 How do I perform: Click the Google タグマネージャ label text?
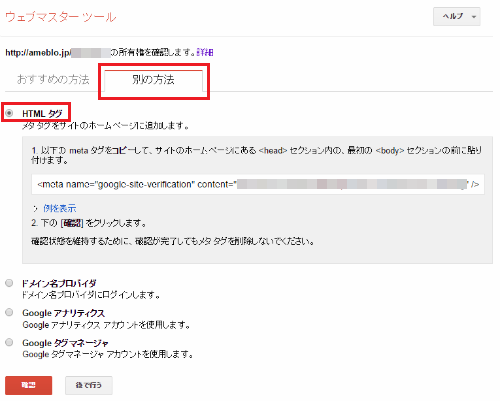(65, 343)
